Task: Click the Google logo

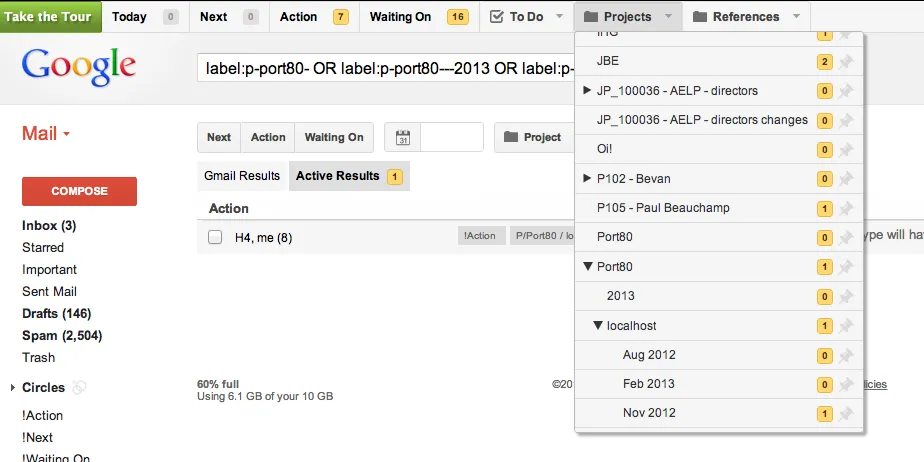Action: coord(79,66)
